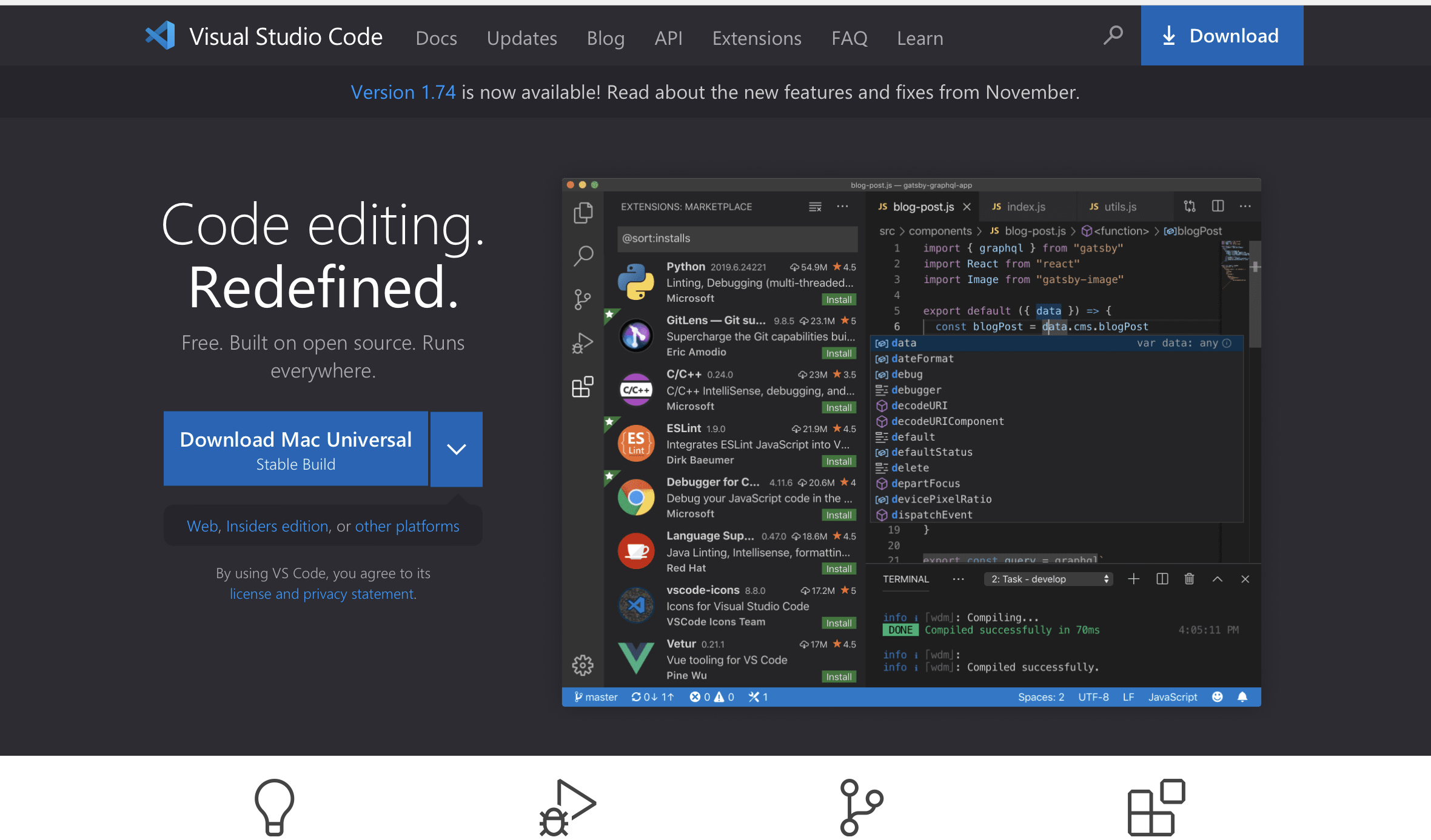Click the search magnifier icon in navbar
The image size is (1431, 840).
click(1113, 35)
